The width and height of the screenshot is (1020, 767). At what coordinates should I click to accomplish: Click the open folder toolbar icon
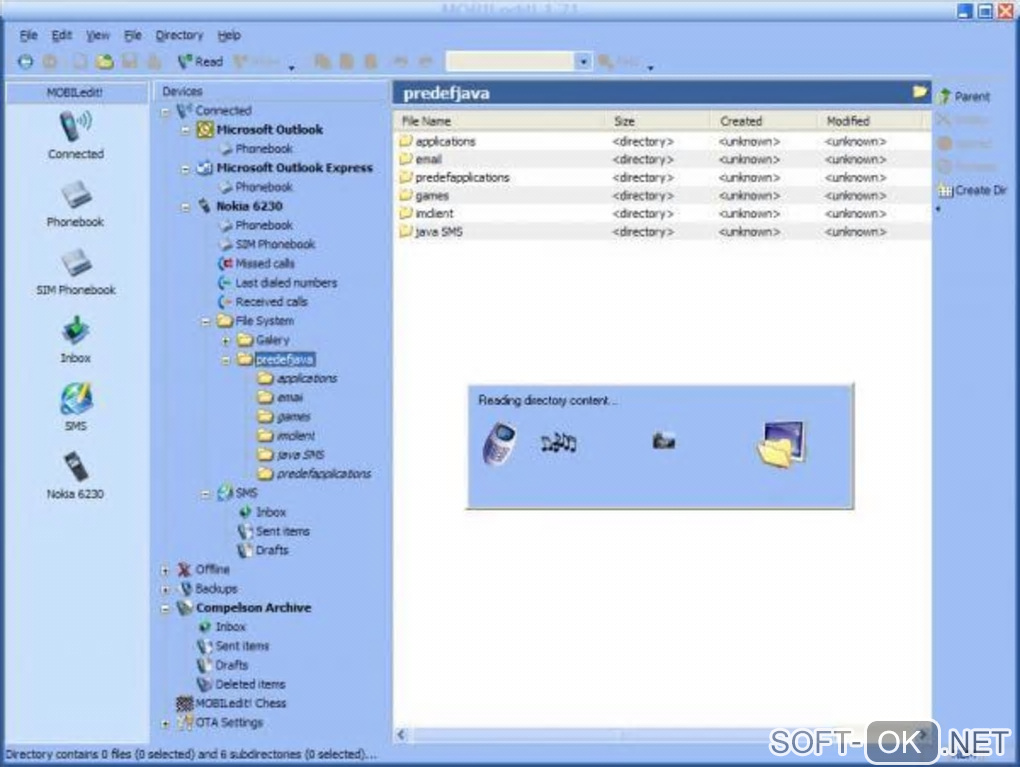coord(105,62)
